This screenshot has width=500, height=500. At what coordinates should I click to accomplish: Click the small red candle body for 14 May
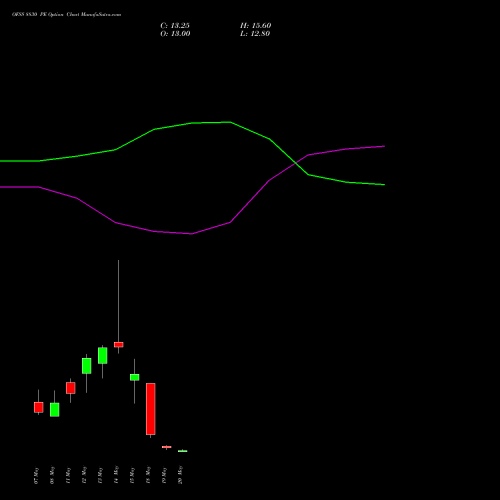tap(119, 345)
